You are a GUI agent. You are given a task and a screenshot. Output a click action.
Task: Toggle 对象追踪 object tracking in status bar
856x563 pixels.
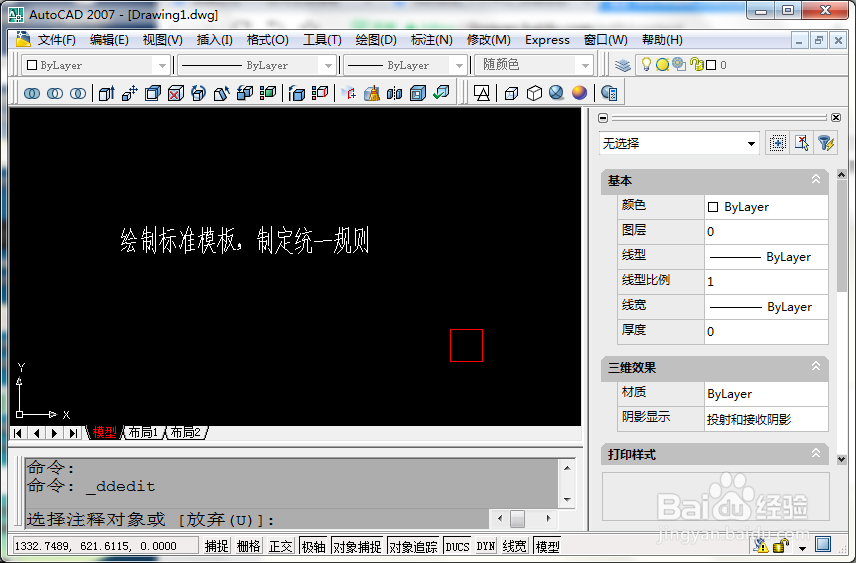pyautogui.click(x=413, y=546)
